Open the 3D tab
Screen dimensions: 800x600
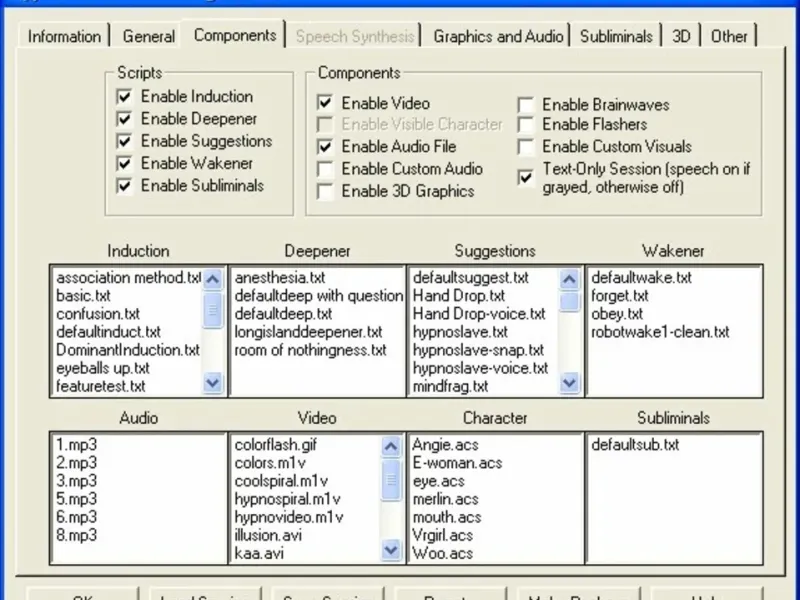point(681,36)
